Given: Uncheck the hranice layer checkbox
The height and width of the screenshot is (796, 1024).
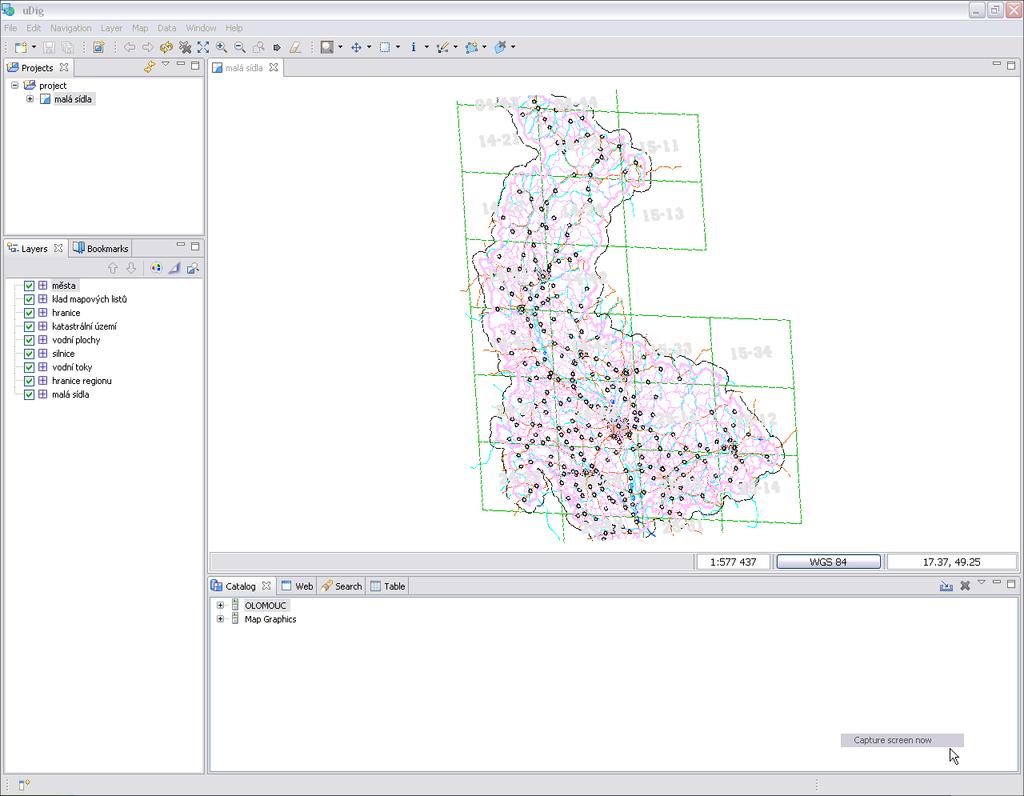Looking at the screenshot, I should (29, 313).
